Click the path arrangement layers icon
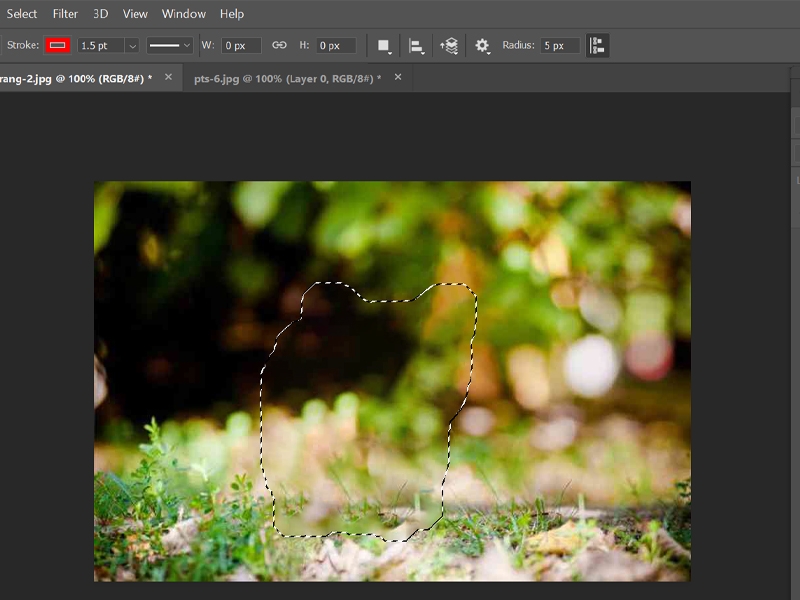This screenshot has height=600, width=800. pos(452,44)
